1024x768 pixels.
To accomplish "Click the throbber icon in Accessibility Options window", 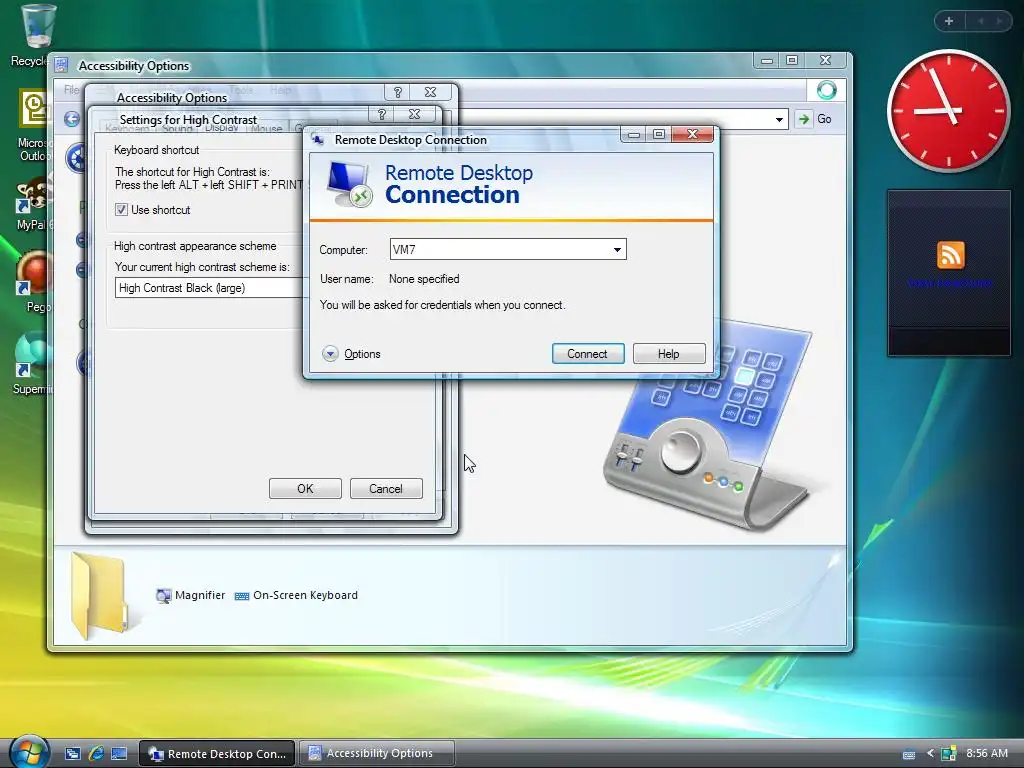I will (x=826, y=90).
